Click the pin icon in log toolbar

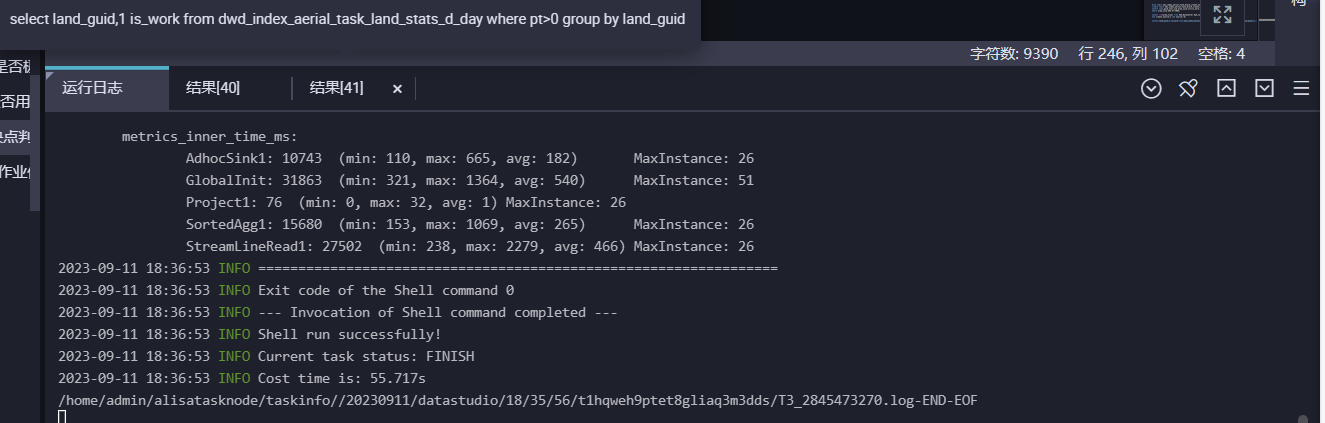point(1188,89)
